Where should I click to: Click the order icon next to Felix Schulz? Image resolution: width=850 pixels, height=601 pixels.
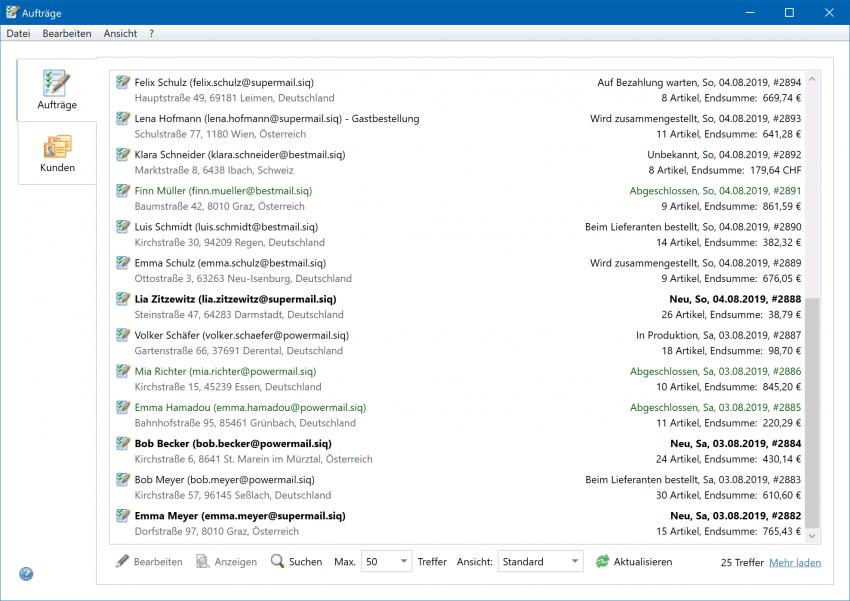[x=123, y=82]
